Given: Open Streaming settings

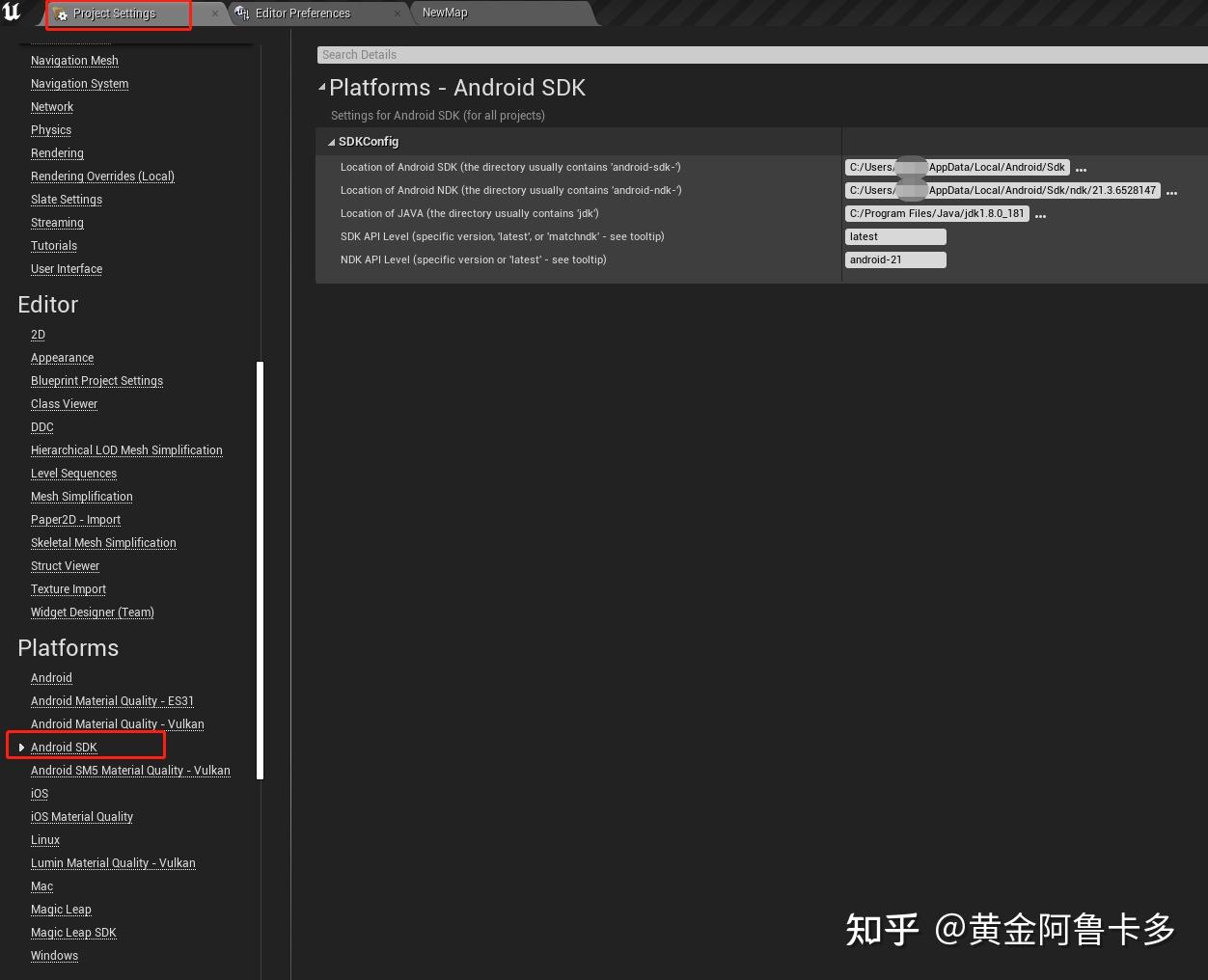Looking at the screenshot, I should (57, 223).
